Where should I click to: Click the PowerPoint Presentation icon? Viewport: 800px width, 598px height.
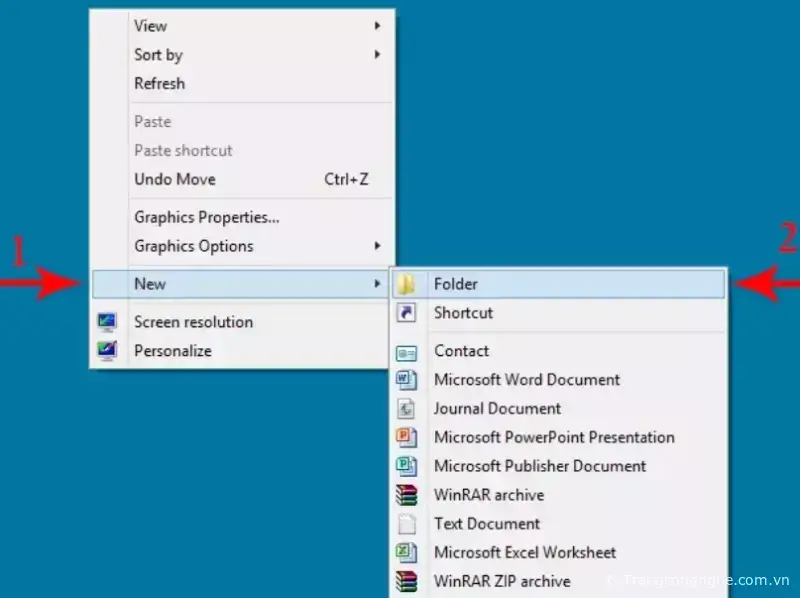[406, 437]
